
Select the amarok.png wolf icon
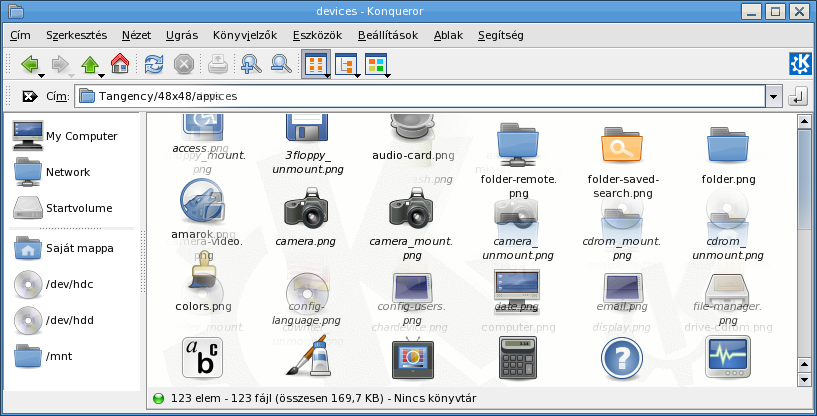(x=202, y=201)
